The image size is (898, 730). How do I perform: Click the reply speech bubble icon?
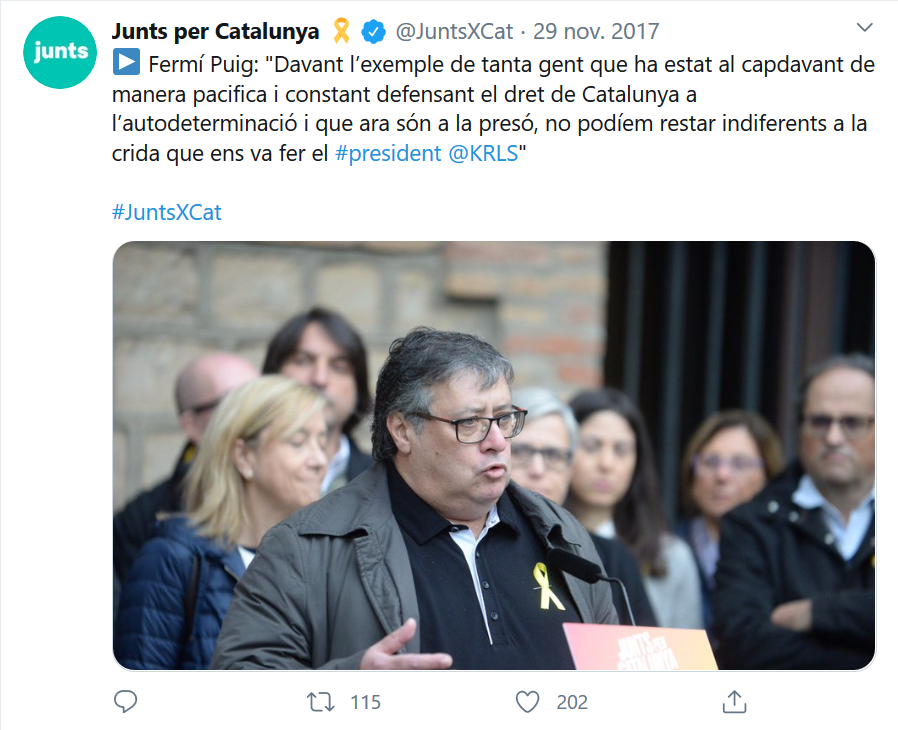click(125, 701)
